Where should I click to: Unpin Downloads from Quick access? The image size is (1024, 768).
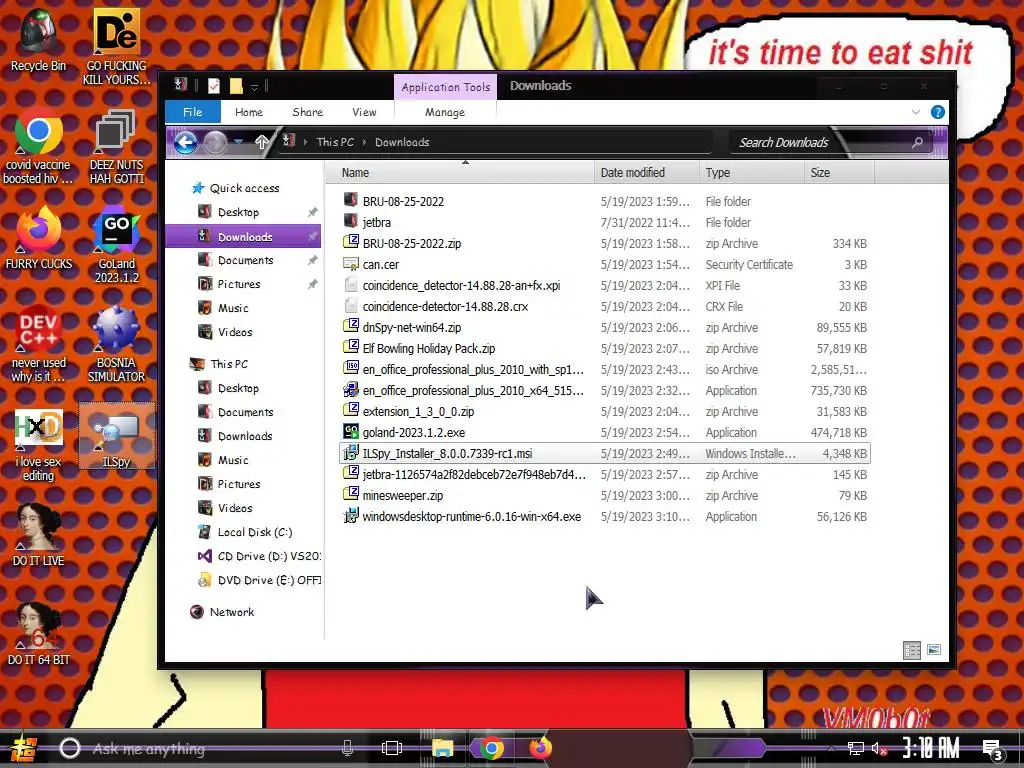312,236
